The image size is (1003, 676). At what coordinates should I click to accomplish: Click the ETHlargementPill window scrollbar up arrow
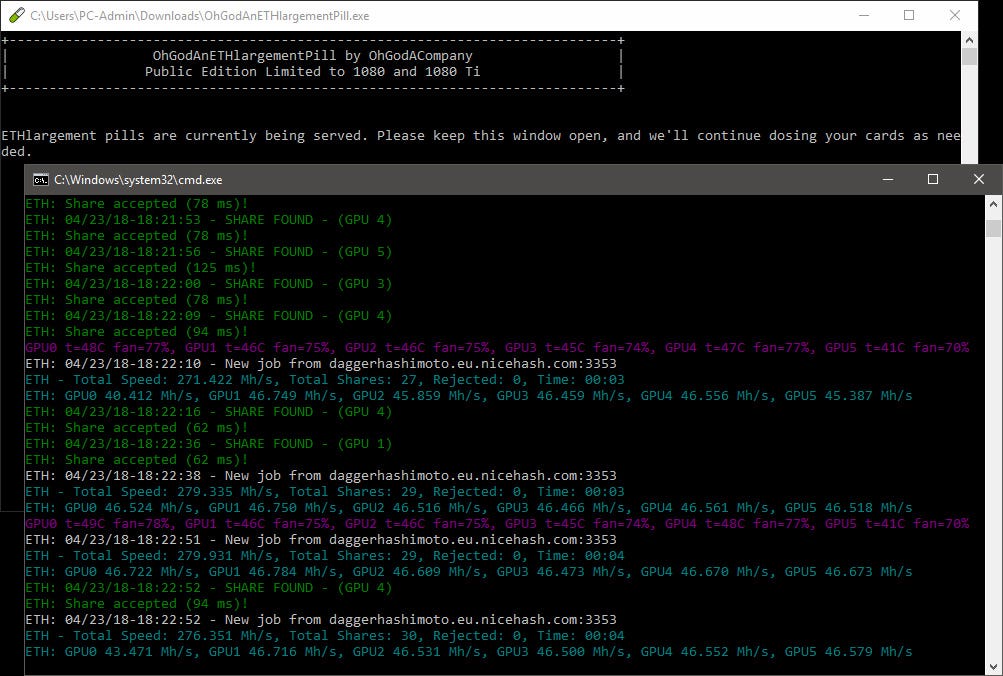[968, 42]
